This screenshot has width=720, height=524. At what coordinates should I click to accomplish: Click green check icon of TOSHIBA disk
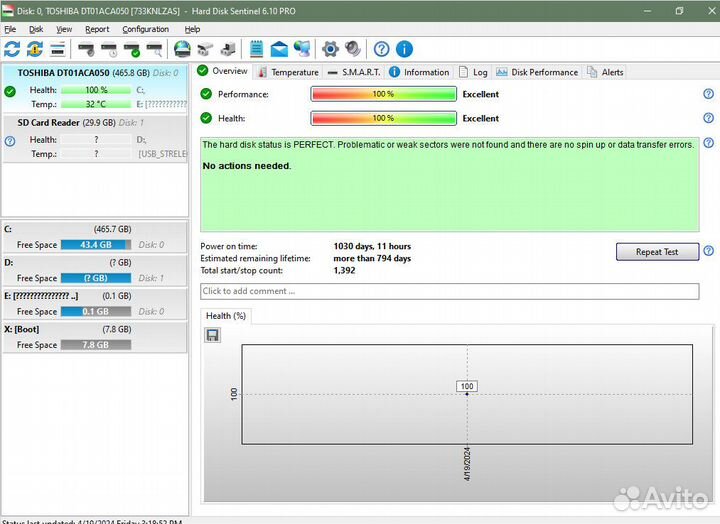click(10, 91)
